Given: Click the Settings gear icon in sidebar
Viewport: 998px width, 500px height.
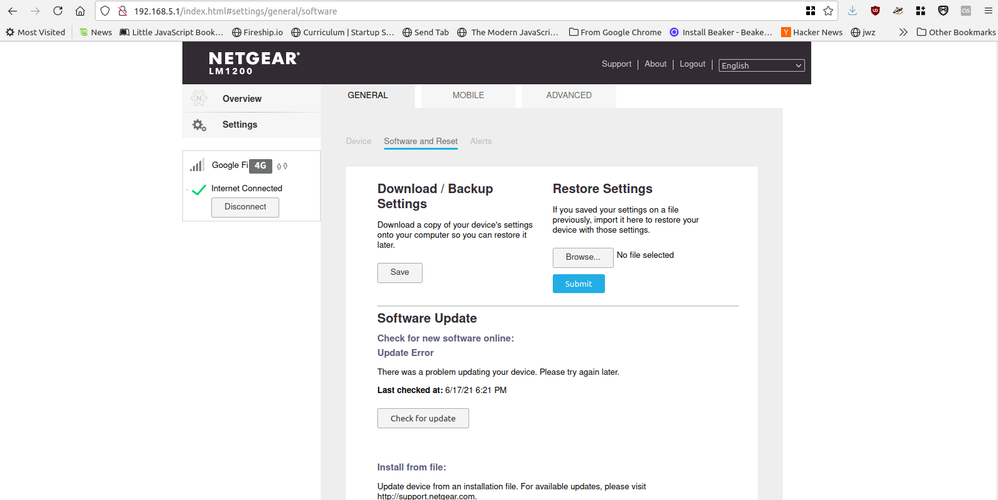Looking at the screenshot, I should pyautogui.click(x=198, y=125).
